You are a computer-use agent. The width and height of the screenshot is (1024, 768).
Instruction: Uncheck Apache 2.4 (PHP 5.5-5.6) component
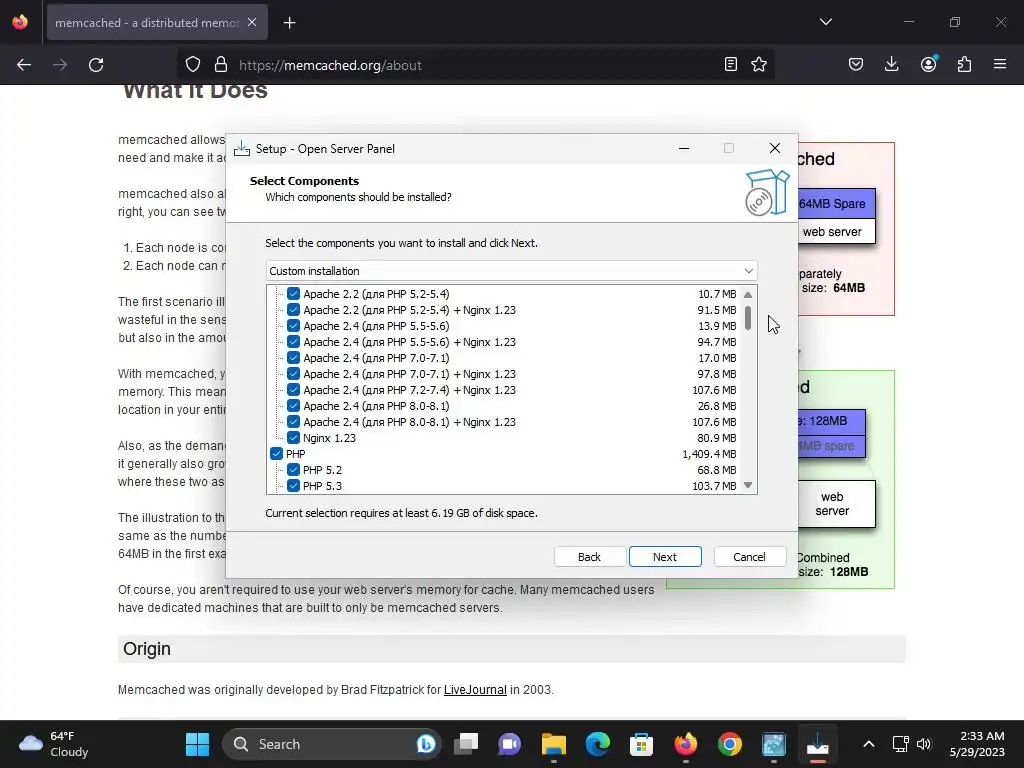click(x=293, y=326)
